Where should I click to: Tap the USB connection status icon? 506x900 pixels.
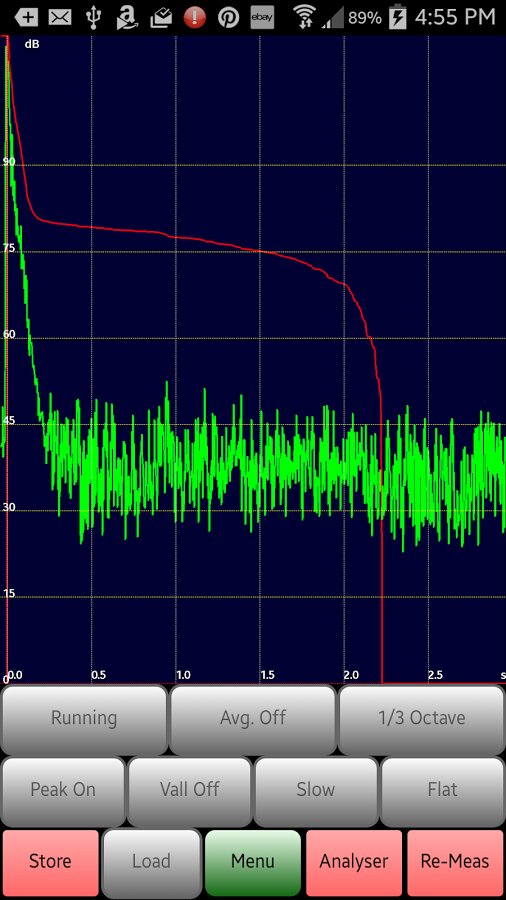click(93, 18)
